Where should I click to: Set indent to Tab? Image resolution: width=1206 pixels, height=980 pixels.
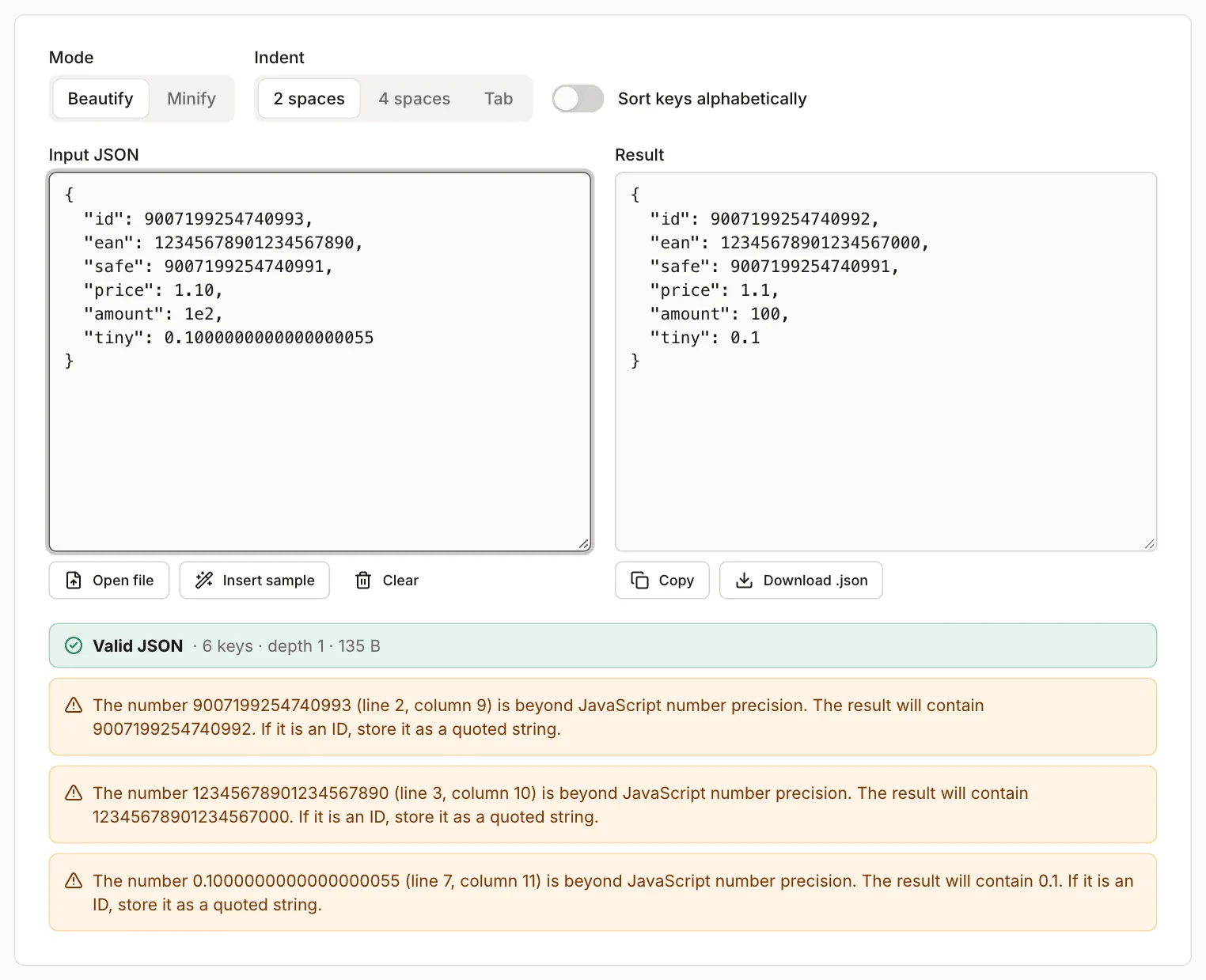pos(499,99)
